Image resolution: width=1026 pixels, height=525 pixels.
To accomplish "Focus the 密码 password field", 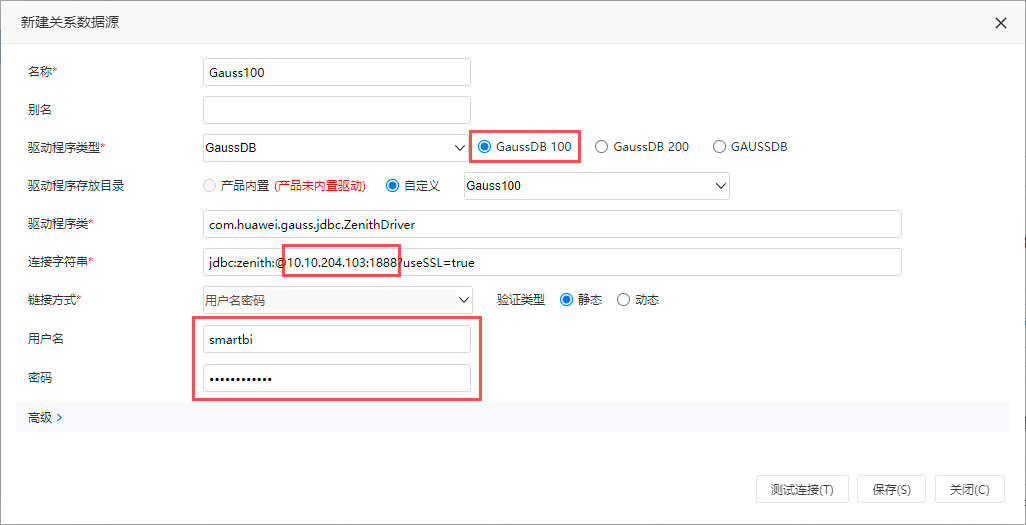I will click(x=337, y=378).
